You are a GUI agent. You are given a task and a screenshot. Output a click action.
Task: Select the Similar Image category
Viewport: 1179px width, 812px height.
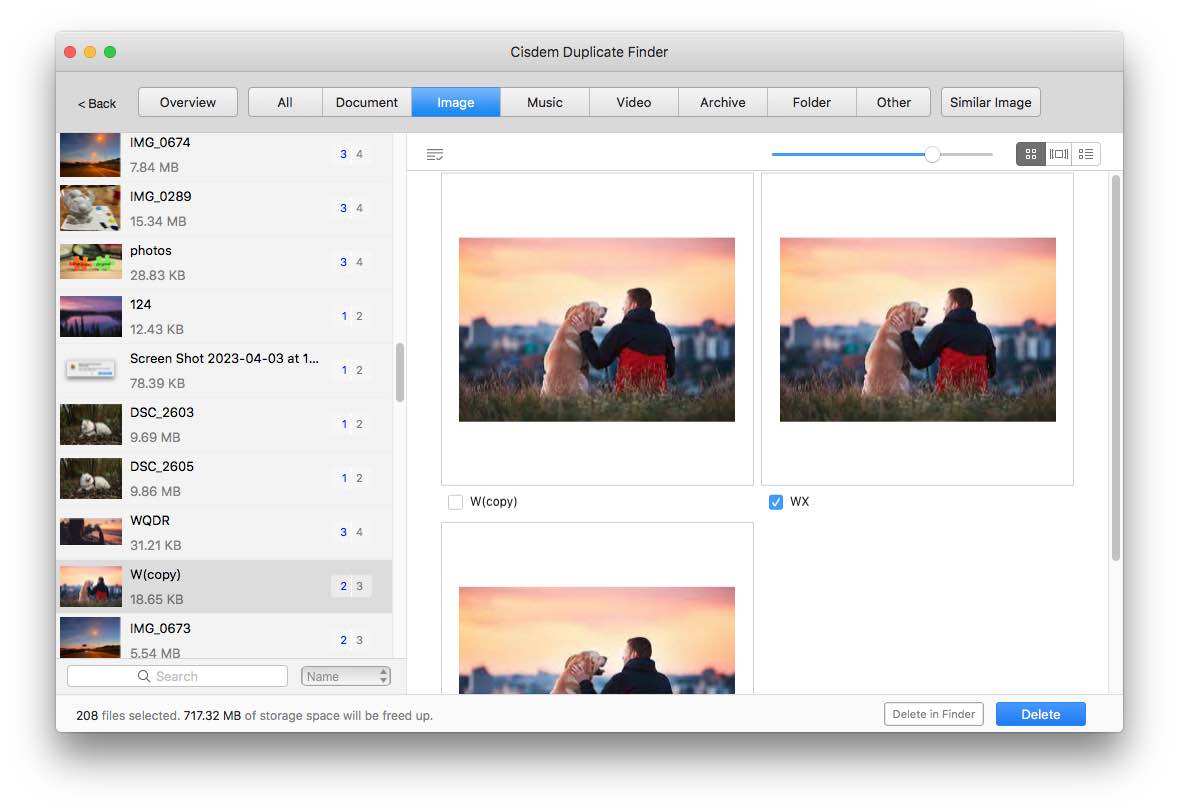tap(990, 102)
